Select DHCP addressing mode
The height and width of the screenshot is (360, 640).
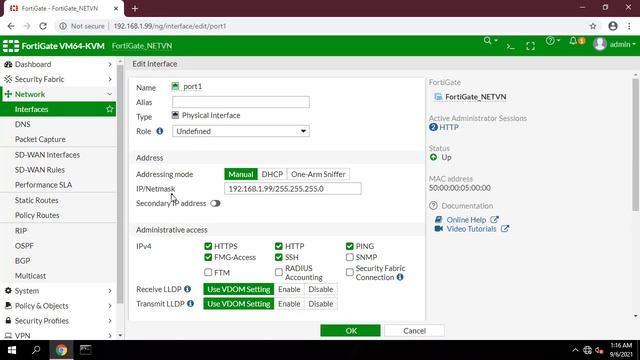click(272, 174)
